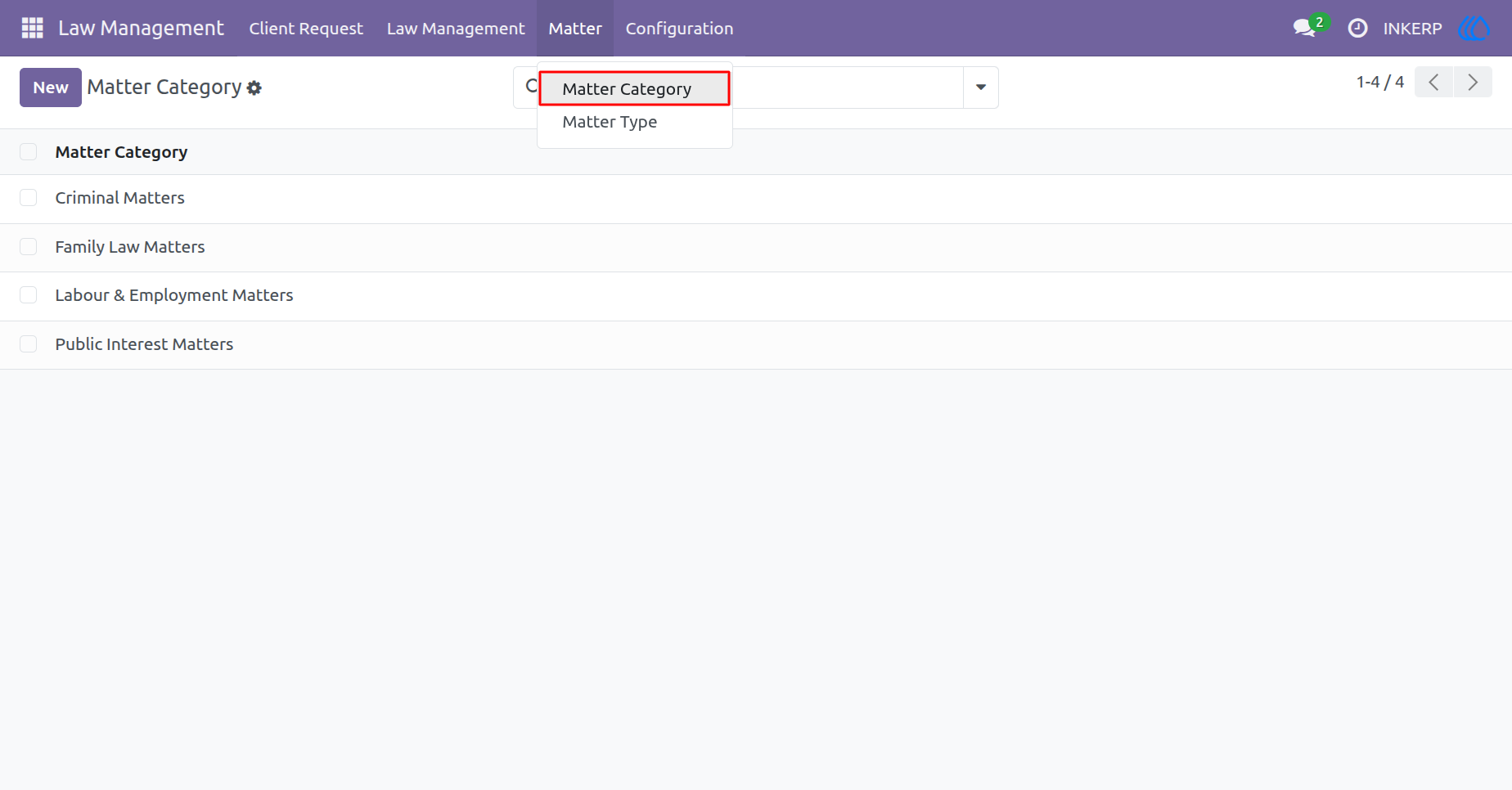Open the Configuration menu

pos(679,28)
